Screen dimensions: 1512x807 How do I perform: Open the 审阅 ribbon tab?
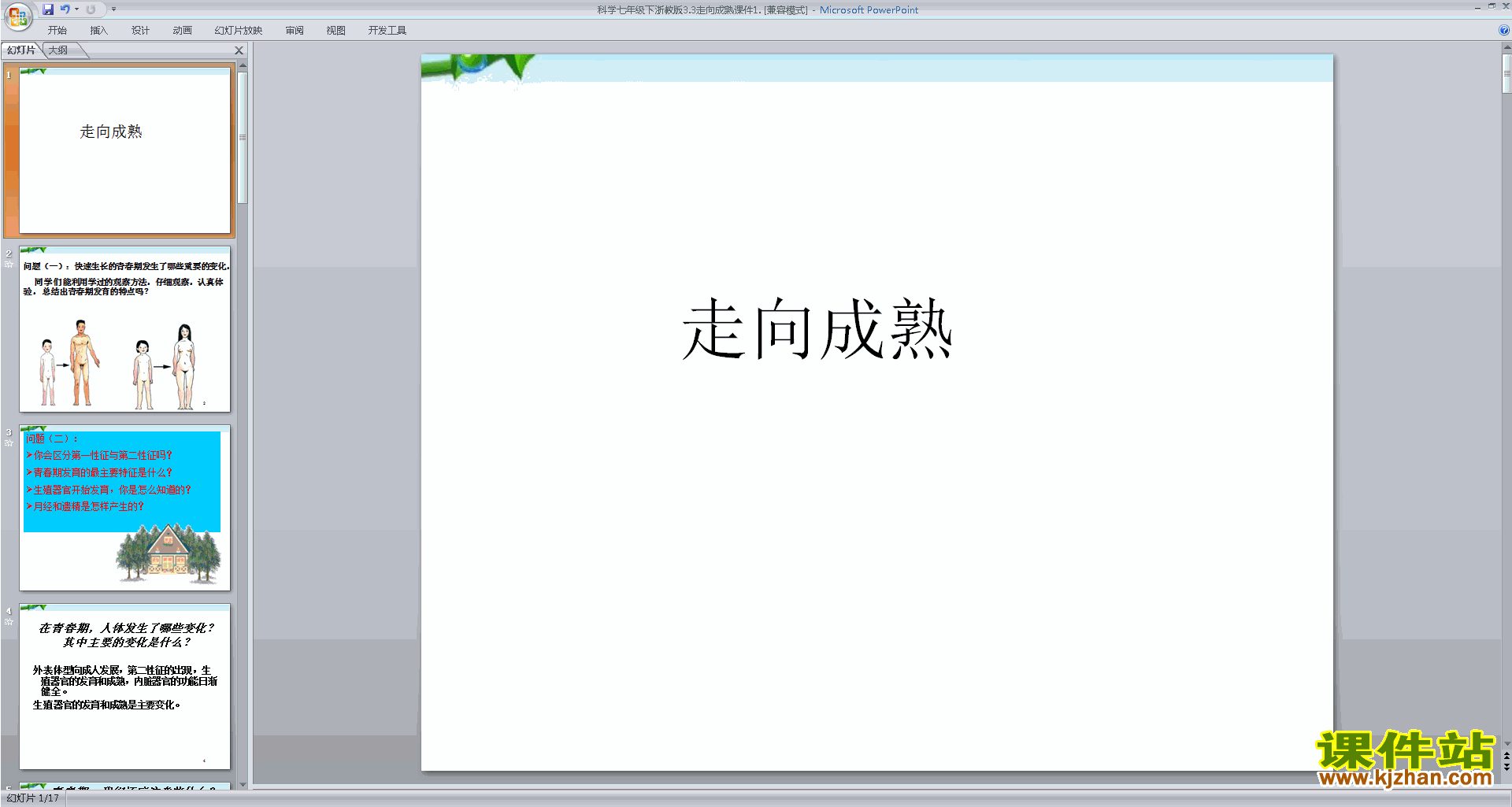click(x=295, y=31)
